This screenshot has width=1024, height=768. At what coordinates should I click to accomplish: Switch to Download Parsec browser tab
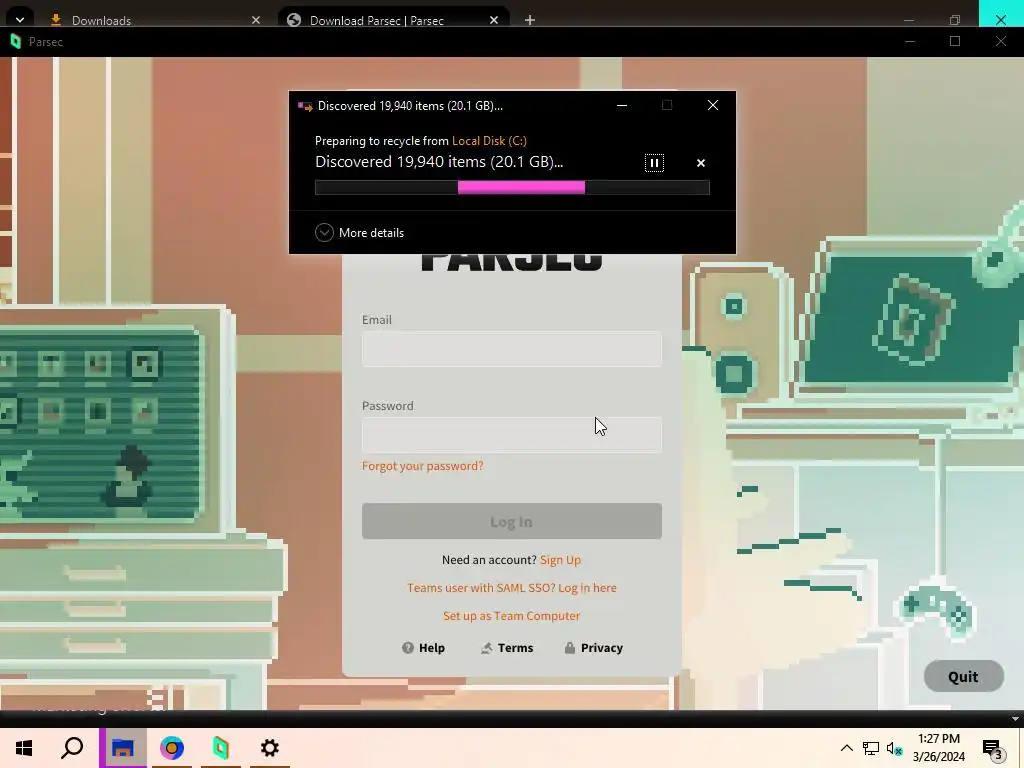click(x=393, y=20)
